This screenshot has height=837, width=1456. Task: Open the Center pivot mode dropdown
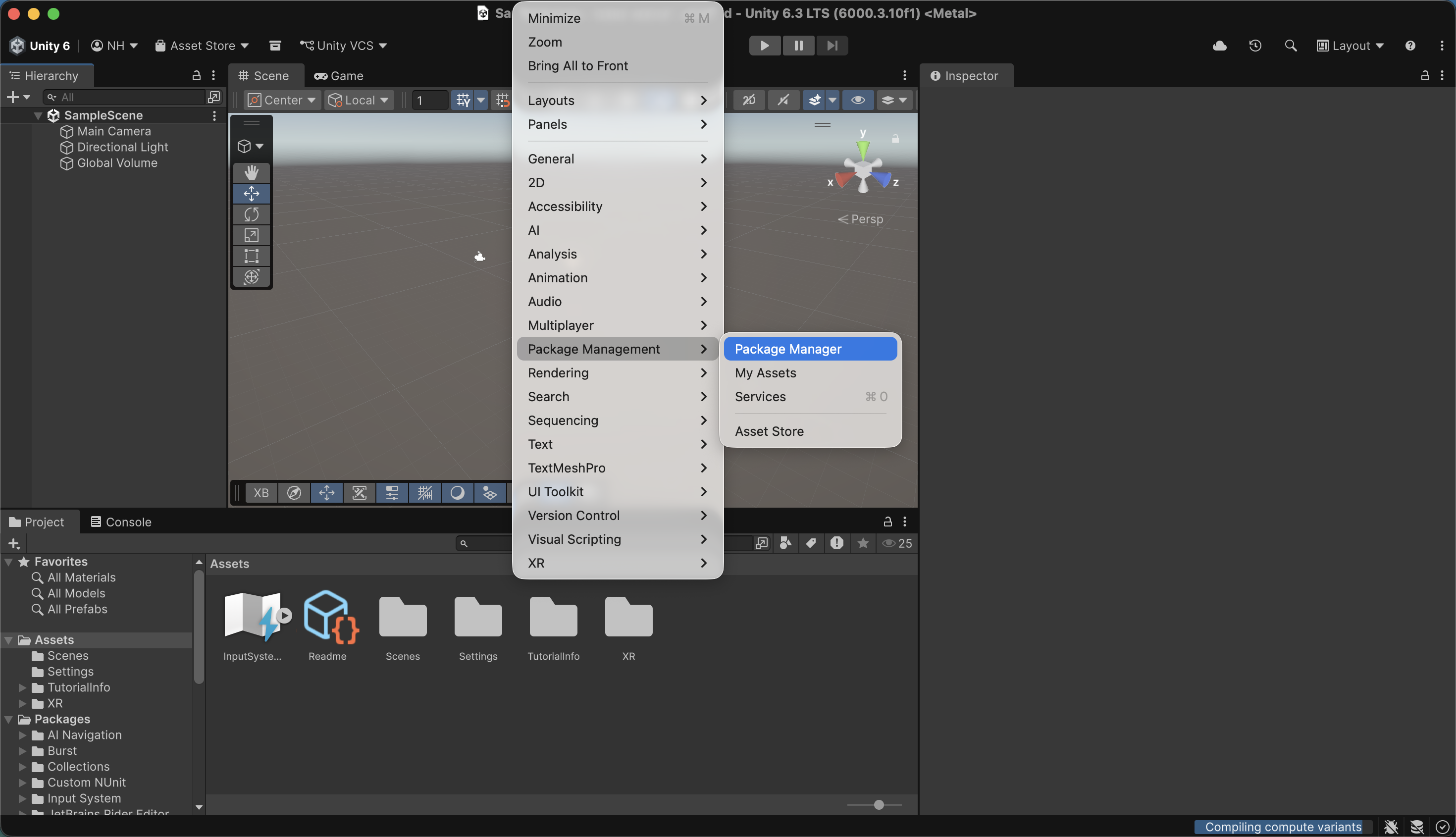[x=281, y=100]
